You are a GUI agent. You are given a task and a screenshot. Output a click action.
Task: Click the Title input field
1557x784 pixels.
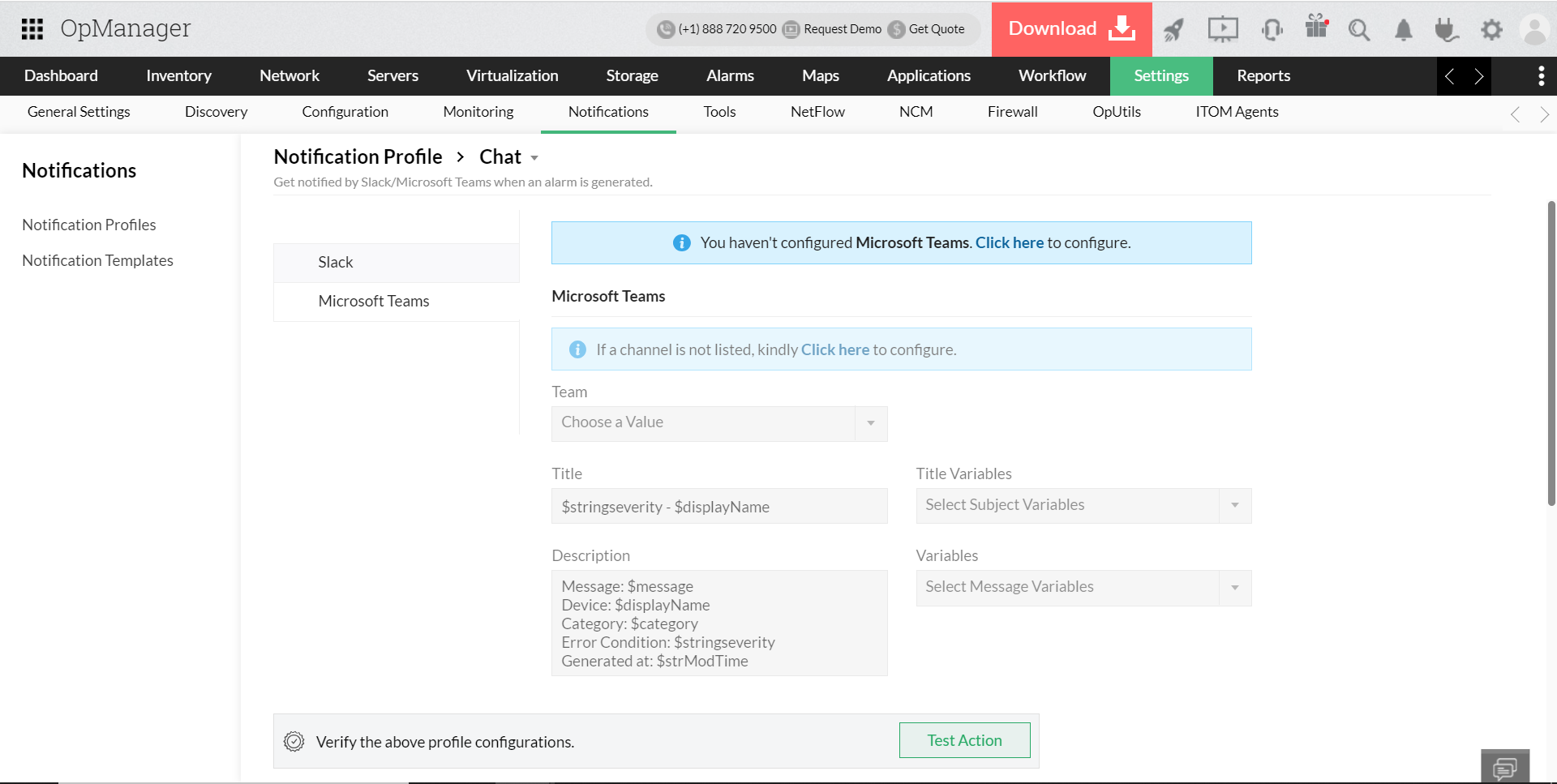719,506
